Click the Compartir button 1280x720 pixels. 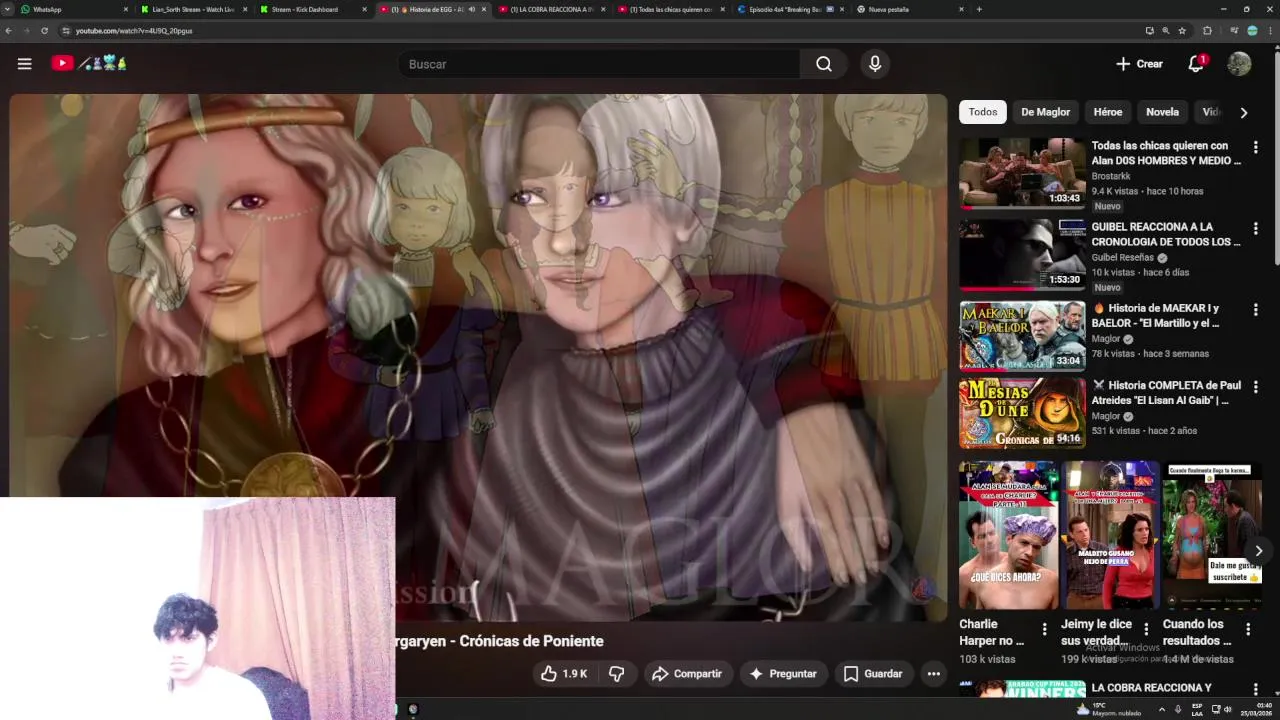pos(688,674)
